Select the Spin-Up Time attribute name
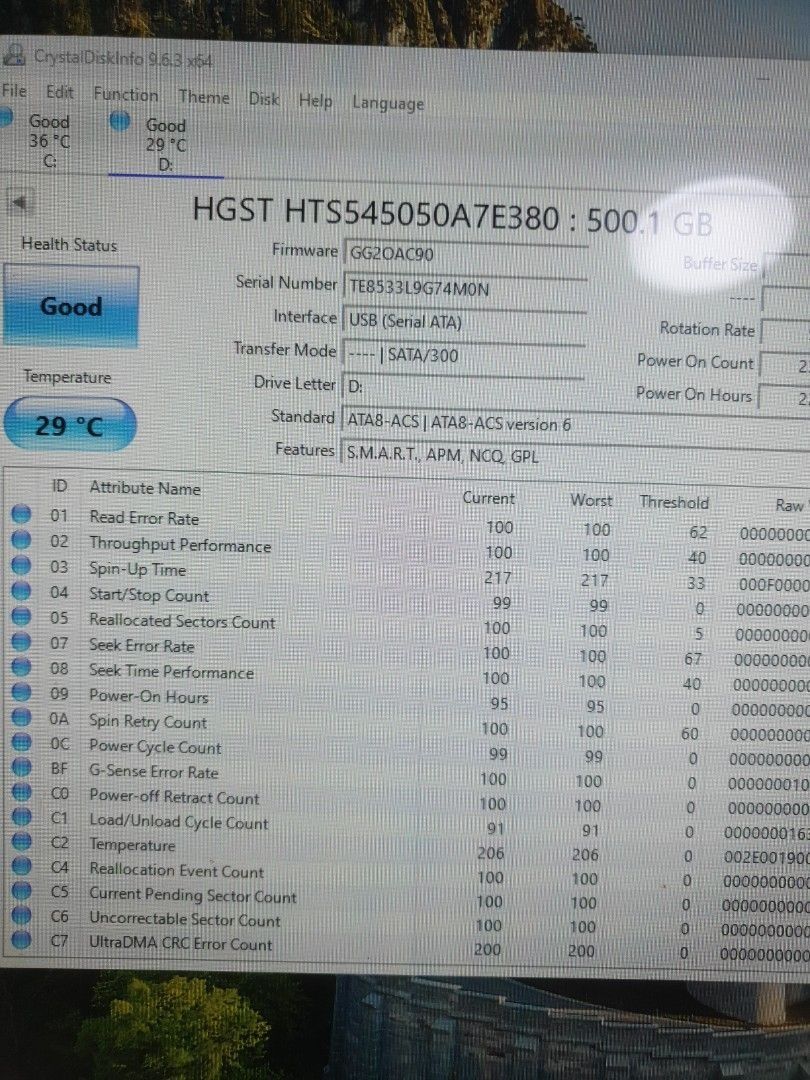 (x=138, y=570)
